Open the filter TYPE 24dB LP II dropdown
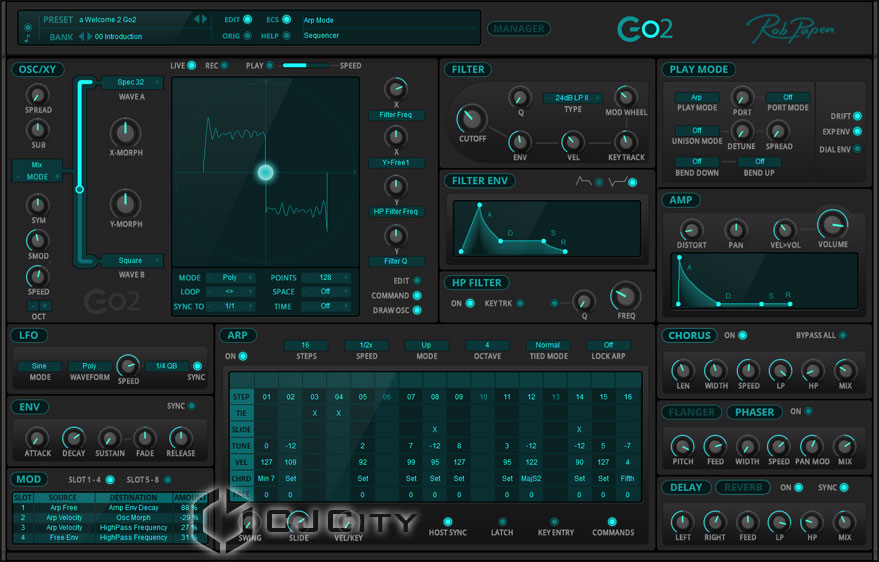Viewport: 879px width, 562px height. coord(572,97)
